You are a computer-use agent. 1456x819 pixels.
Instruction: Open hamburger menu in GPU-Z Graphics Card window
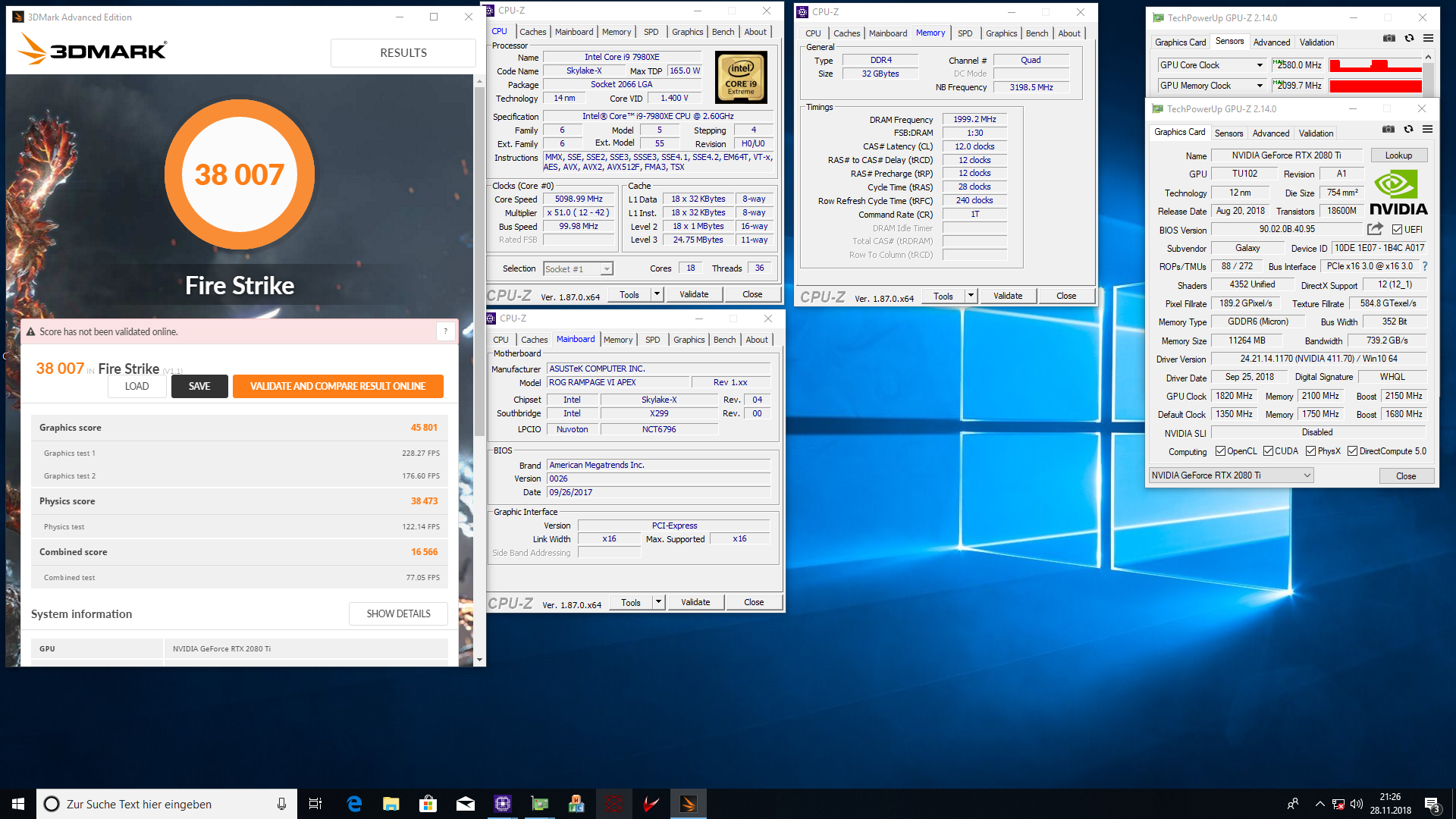tap(1427, 130)
